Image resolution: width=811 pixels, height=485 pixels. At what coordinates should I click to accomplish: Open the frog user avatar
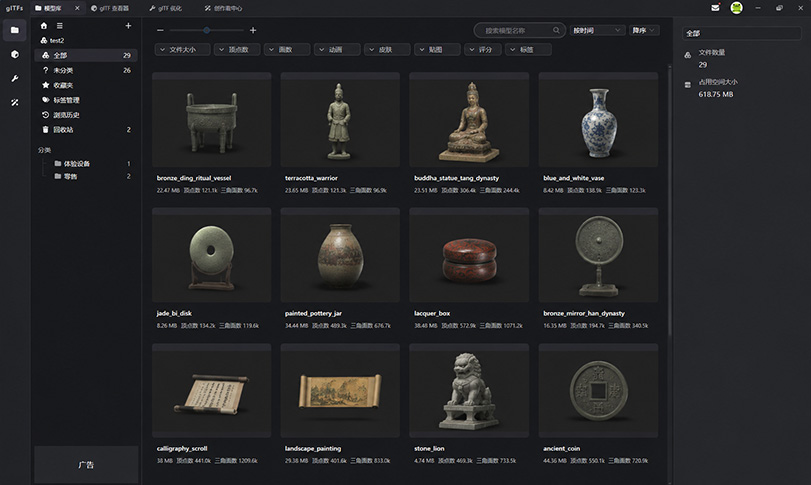pos(737,8)
